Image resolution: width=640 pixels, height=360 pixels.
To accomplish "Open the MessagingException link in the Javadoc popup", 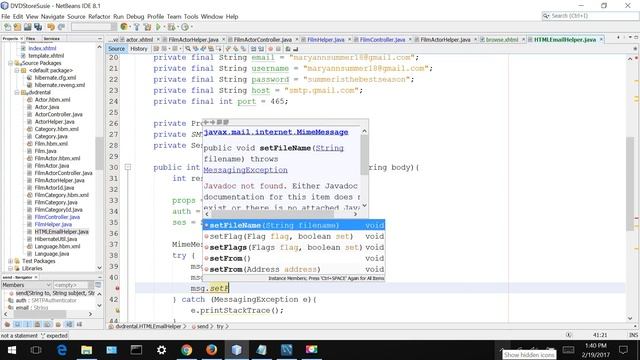I will click(x=245, y=170).
